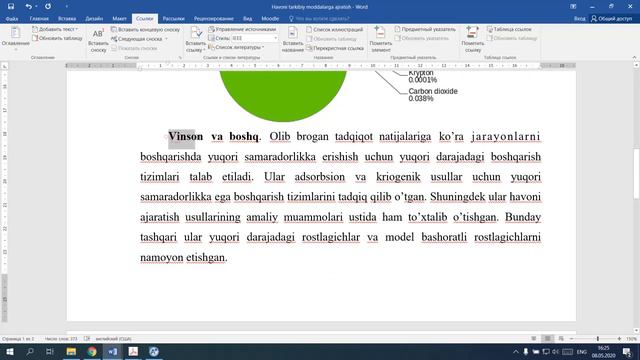
Task: Open File Explorer from taskbar
Action: point(71,351)
